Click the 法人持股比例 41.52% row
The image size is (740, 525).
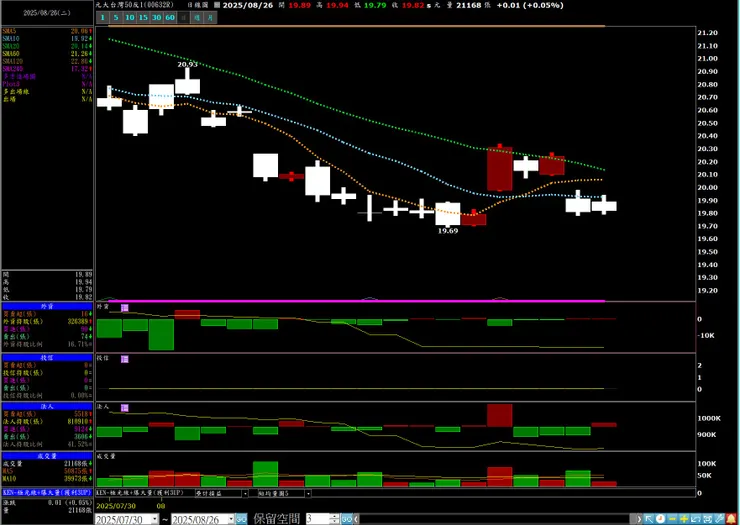pos(47,444)
